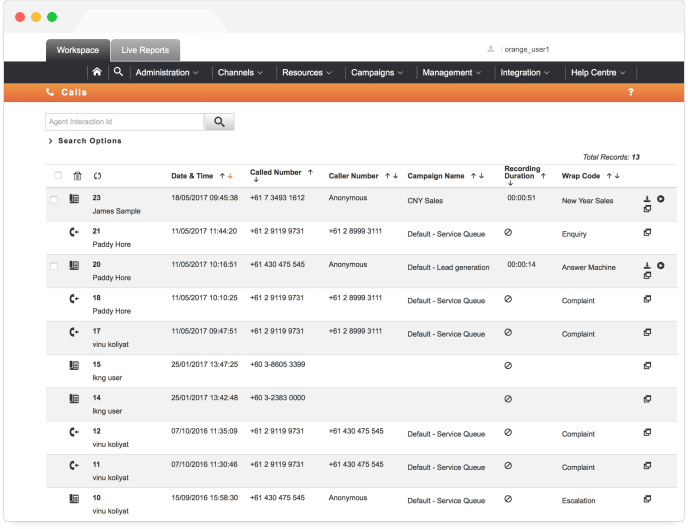
Task: Click the user avatar icon near orange_user1
Action: pyautogui.click(x=491, y=49)
